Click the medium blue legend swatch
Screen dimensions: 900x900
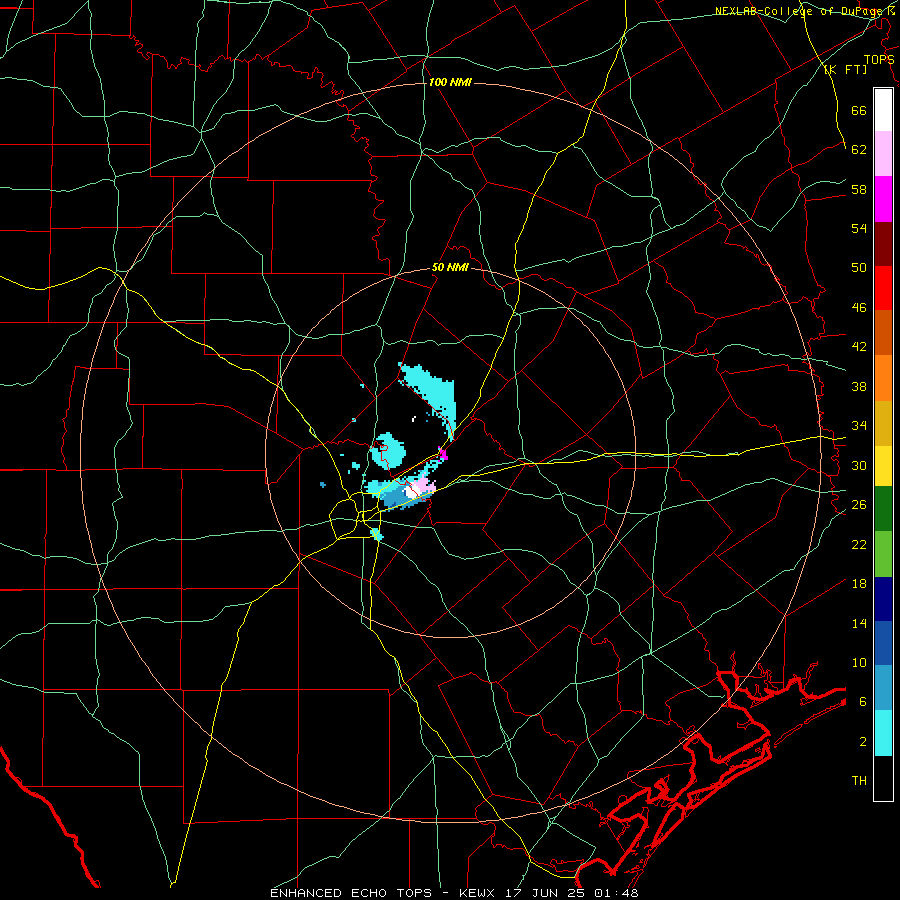(x=883, y=643)
